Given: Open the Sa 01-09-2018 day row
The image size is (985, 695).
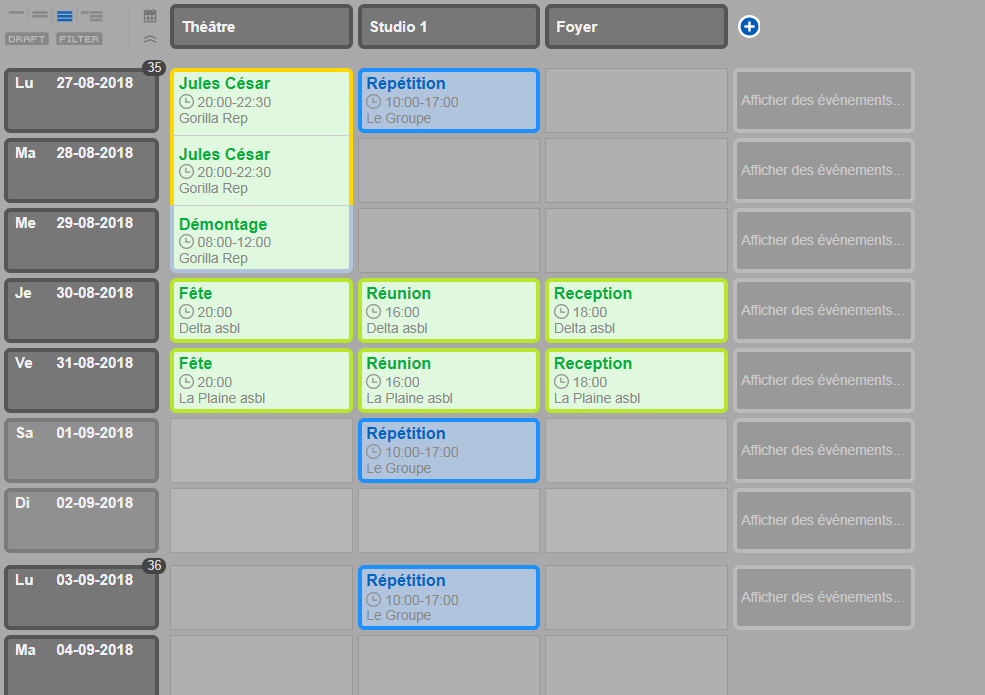Looking at the screenshot, I should tap(81, 450).
